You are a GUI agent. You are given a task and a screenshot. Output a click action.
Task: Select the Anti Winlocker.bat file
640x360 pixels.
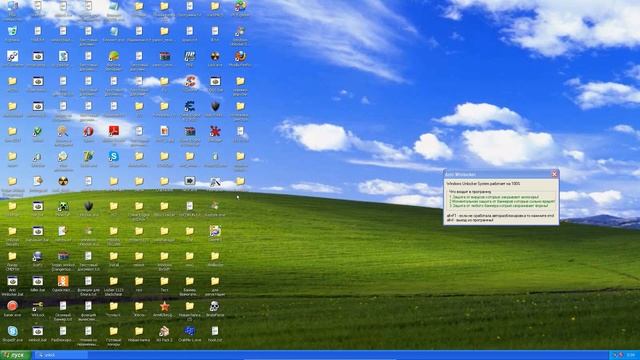coord(12,281)
